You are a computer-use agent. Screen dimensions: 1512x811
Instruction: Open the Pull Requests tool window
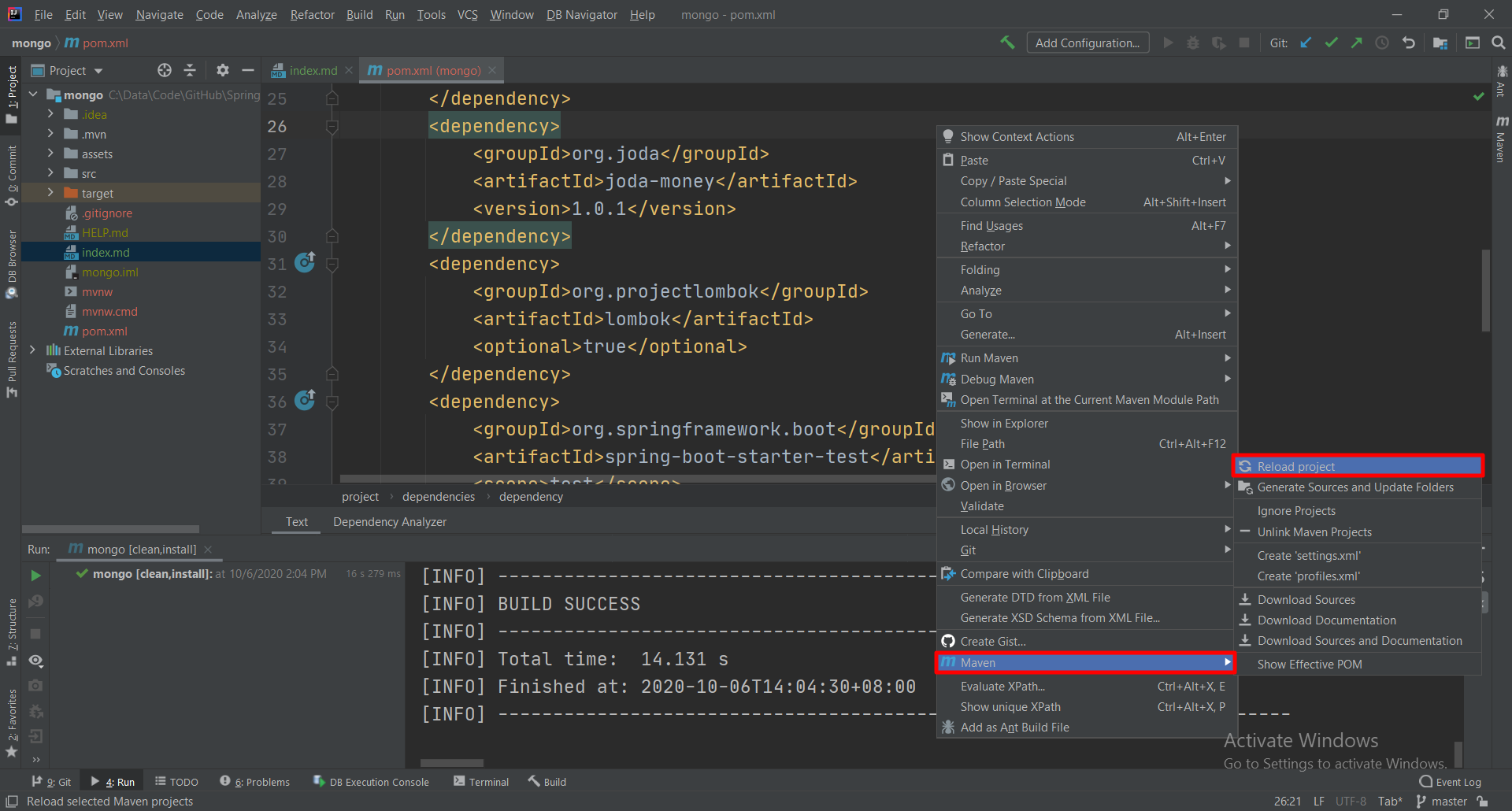click(x=12, y=359)
